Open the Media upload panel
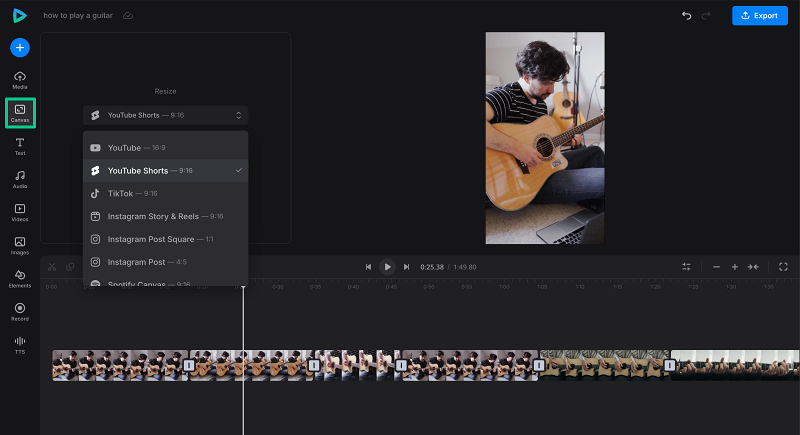This screenshot has width=800, height=435. click(20, 80)
